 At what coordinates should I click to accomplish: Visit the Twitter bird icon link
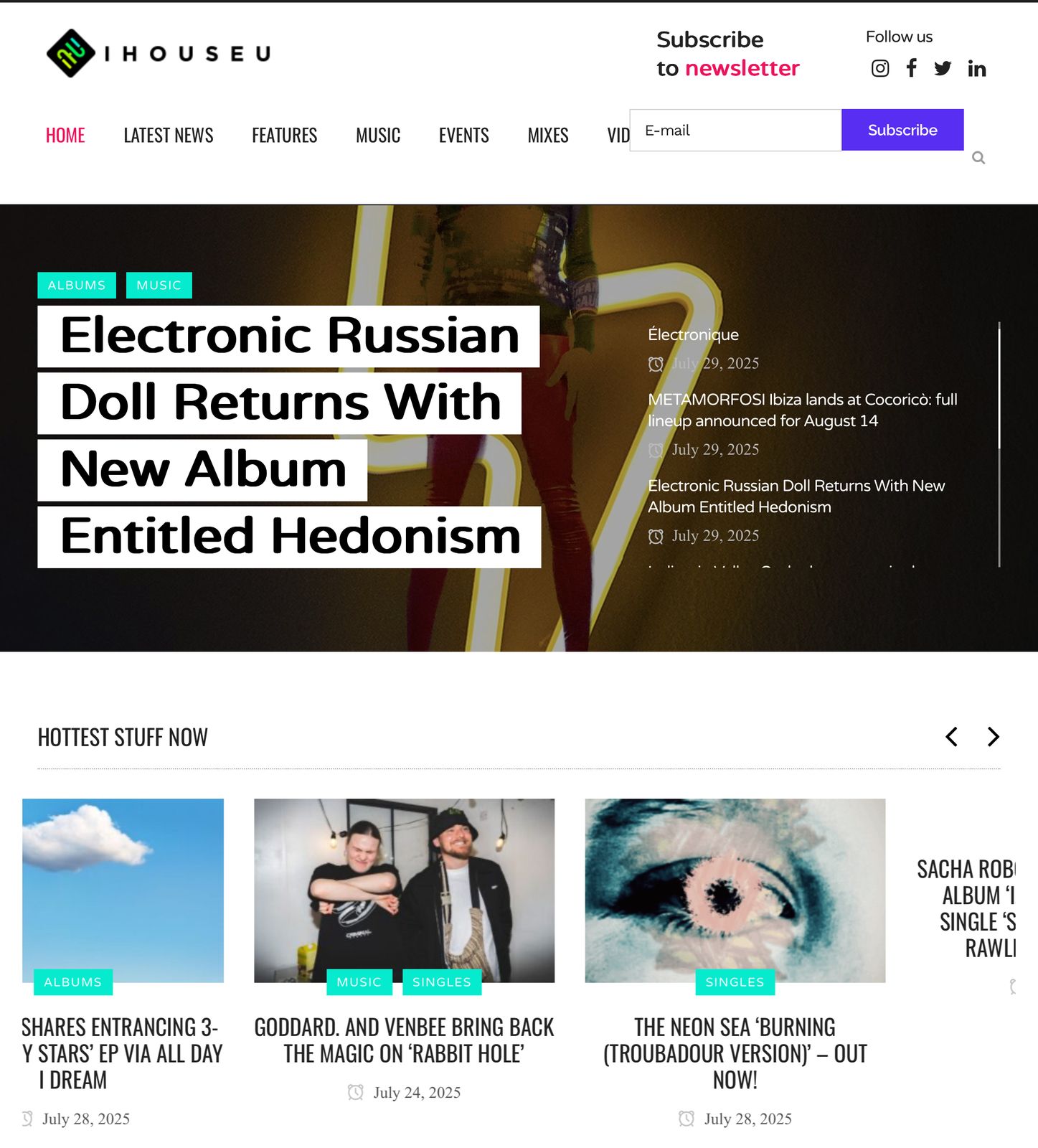(x=943, y=68)
